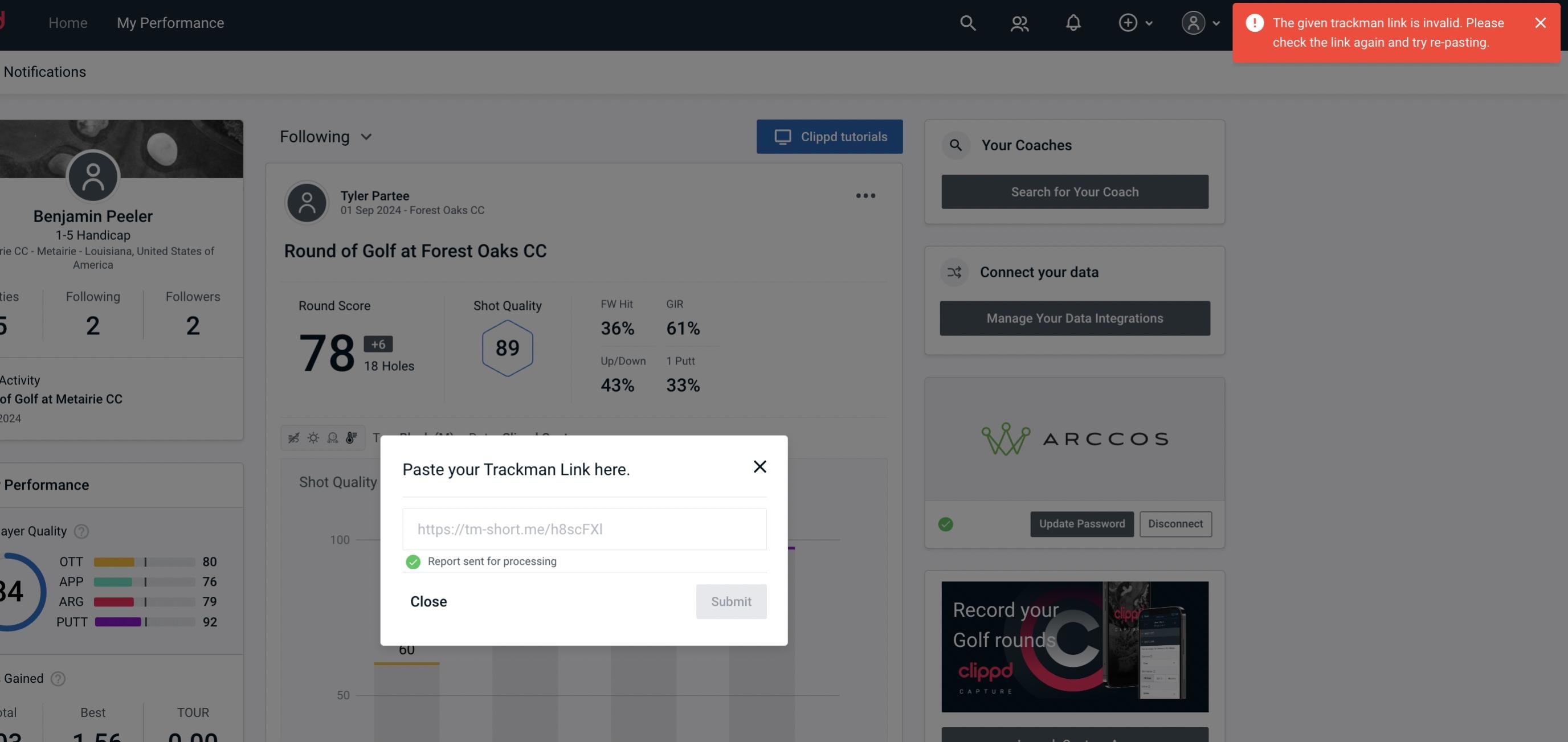Click the search icon in top navigation

pyautogui.click(x=967, y=22)
